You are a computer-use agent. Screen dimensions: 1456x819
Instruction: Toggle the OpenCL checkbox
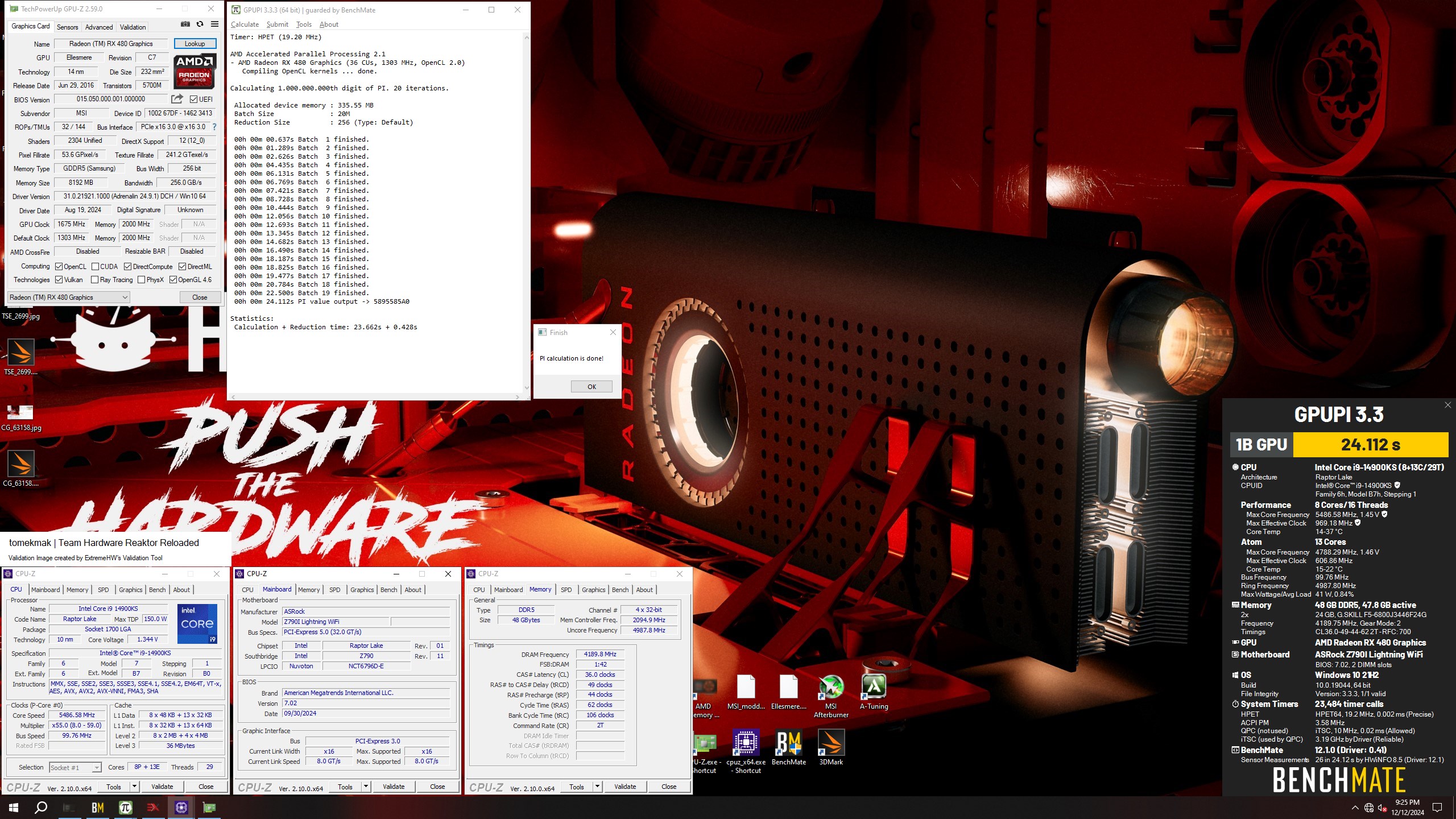pos(59,267)
